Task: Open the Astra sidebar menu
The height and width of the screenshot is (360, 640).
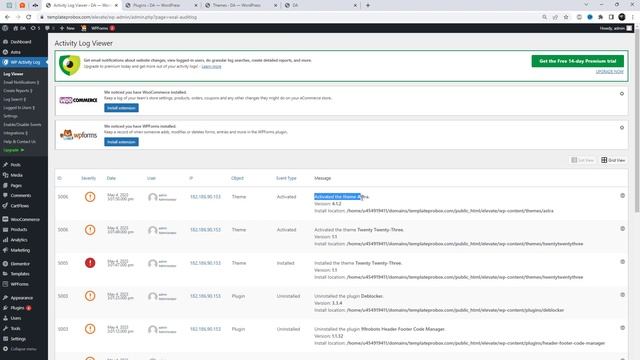Action: pyautogui.click(x=16, y=52)
